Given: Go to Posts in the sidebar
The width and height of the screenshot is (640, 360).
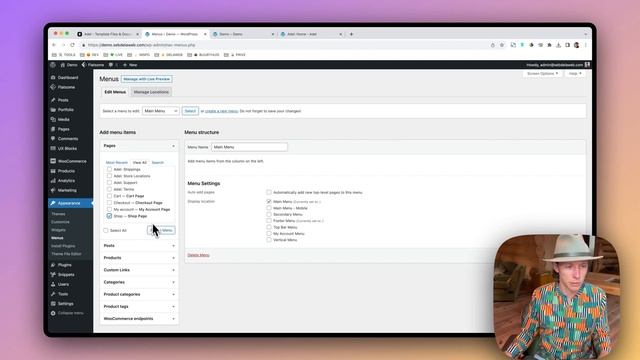Looking at the screenshot, I should click(63, 100).
